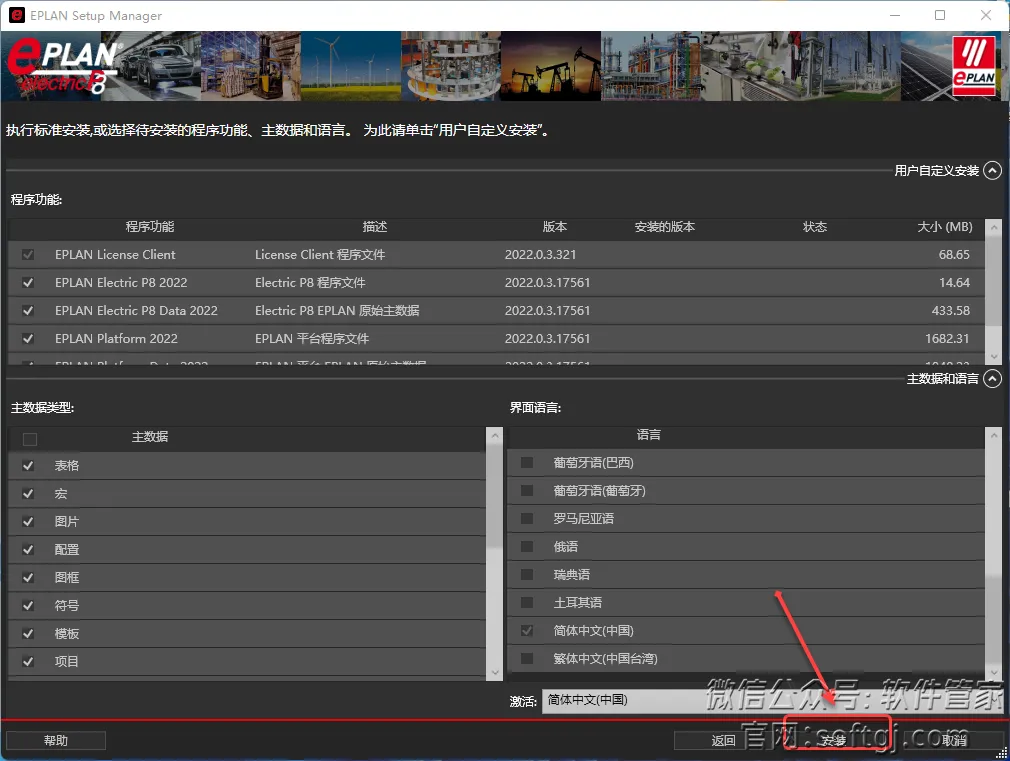Viewport: 1010px width, 761px height.
Task: Collapse the 主数据和语言 section
Action: pos(991,378)
